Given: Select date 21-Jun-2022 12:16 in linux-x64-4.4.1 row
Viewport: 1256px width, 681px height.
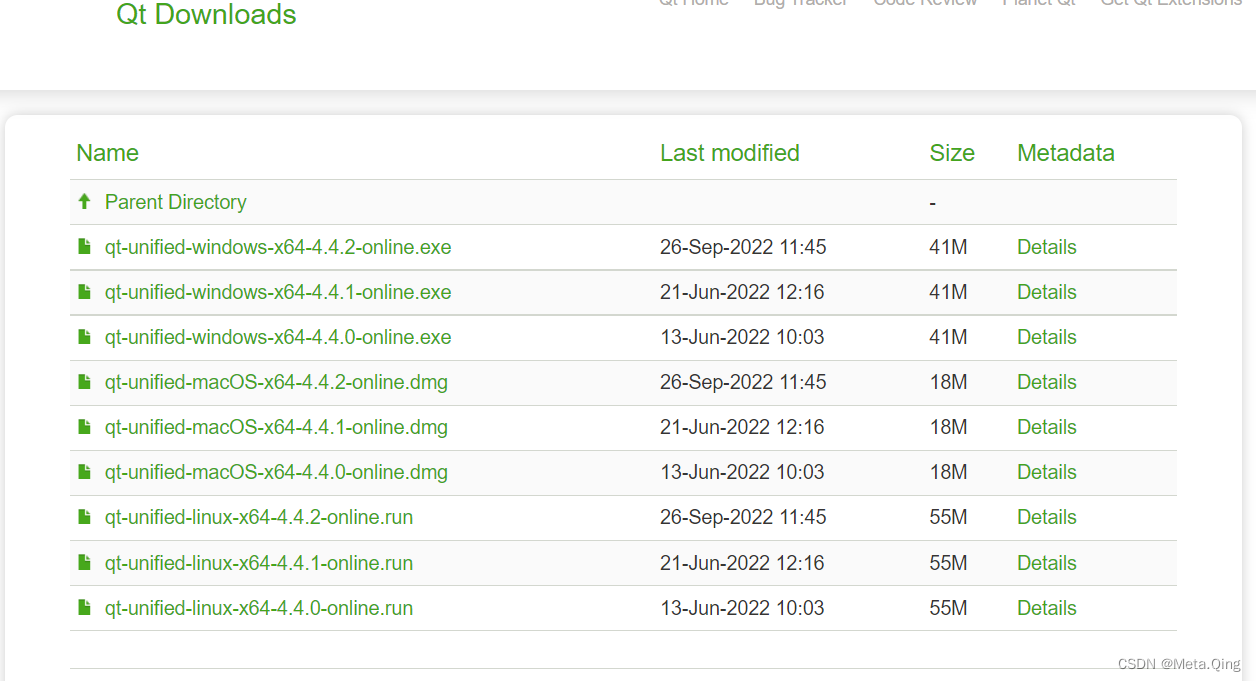Looking at the screenshot, I should [x=742, y=563].
